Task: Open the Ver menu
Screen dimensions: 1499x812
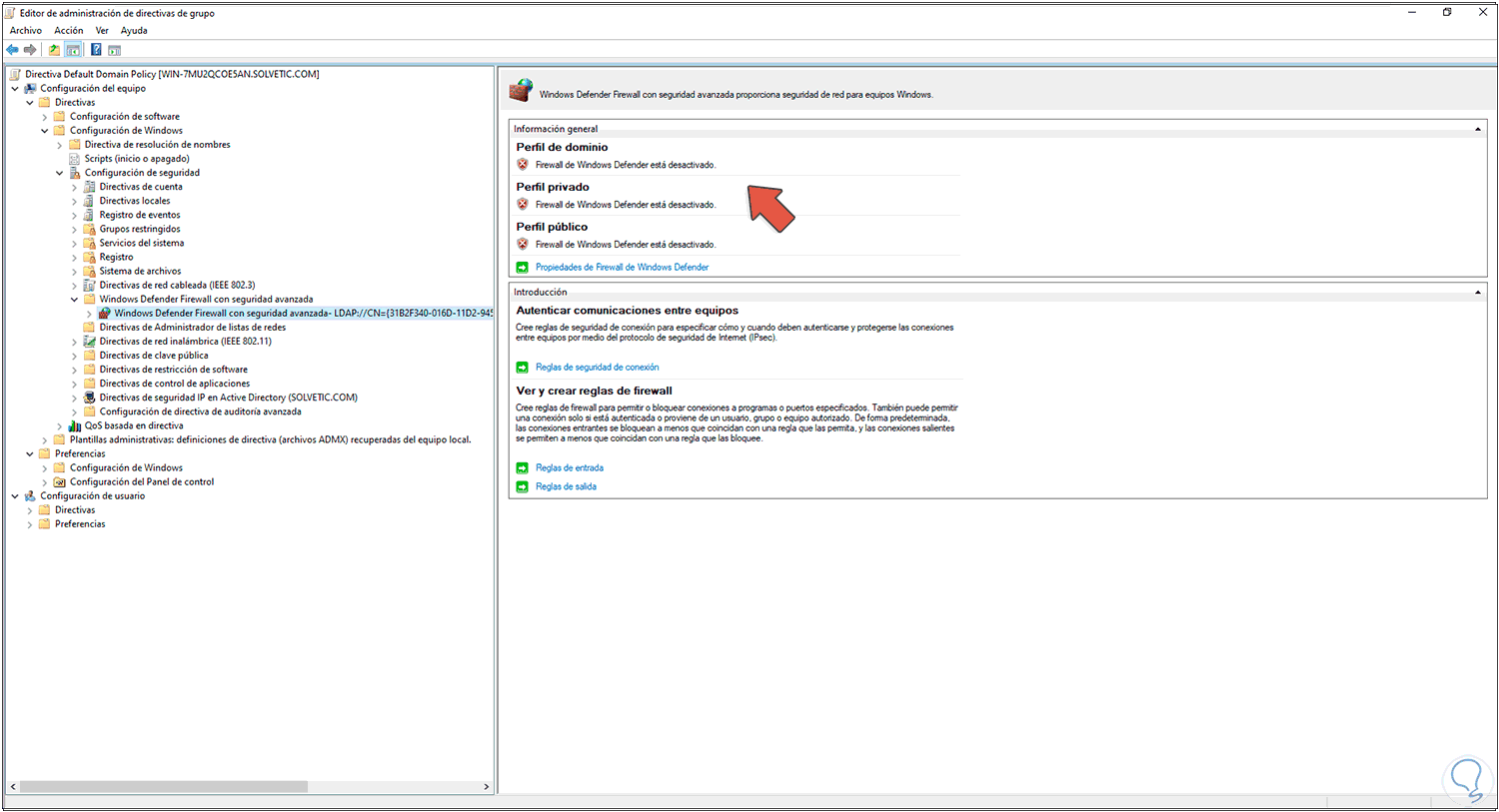Action: (102, 31)
